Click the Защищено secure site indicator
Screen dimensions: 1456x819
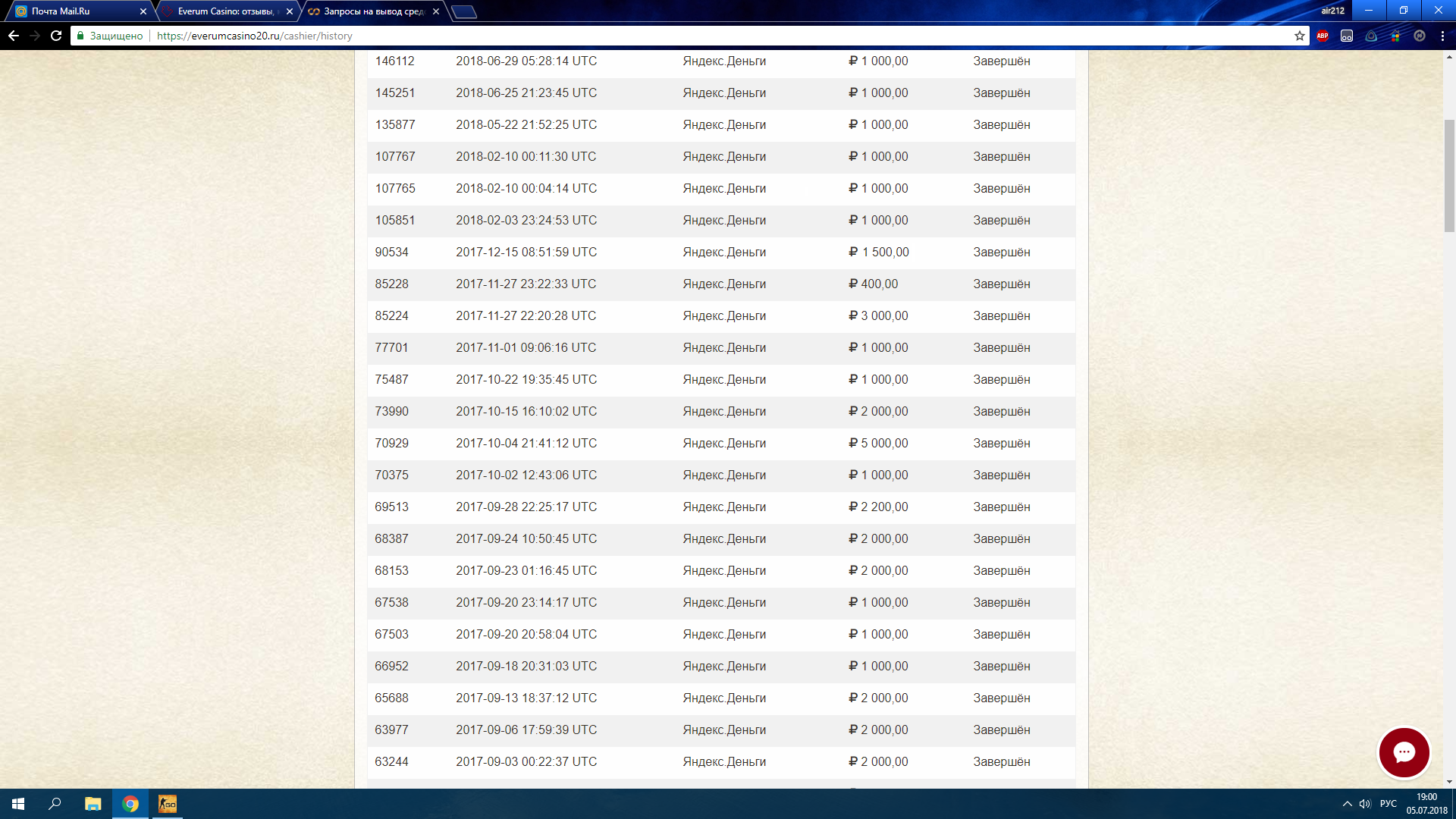[x=110, y=36]
